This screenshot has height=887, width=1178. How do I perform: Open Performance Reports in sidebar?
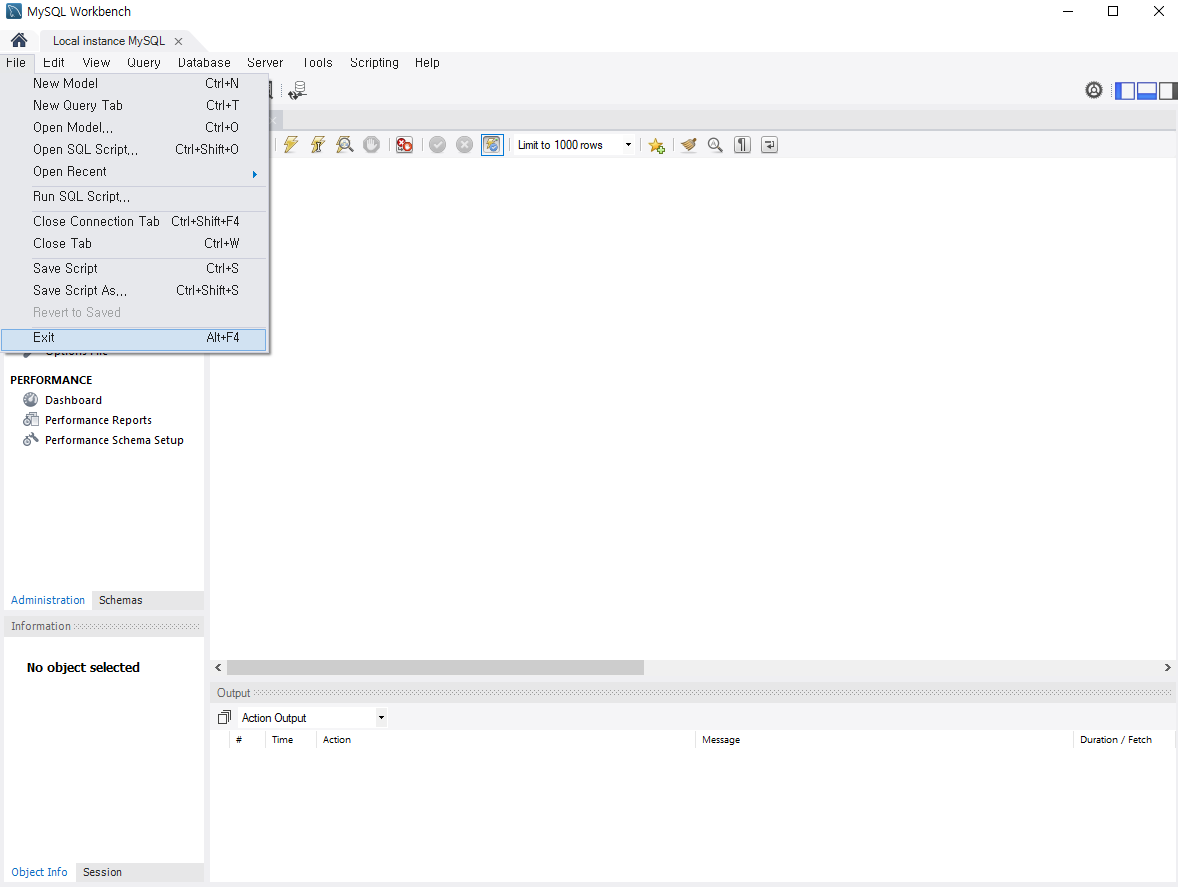coord(98,420)
